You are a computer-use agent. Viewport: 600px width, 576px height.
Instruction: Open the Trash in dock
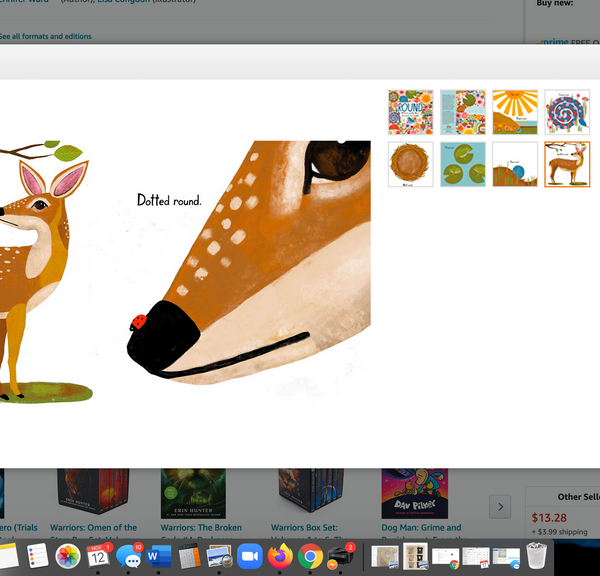(x=536, y=555)
